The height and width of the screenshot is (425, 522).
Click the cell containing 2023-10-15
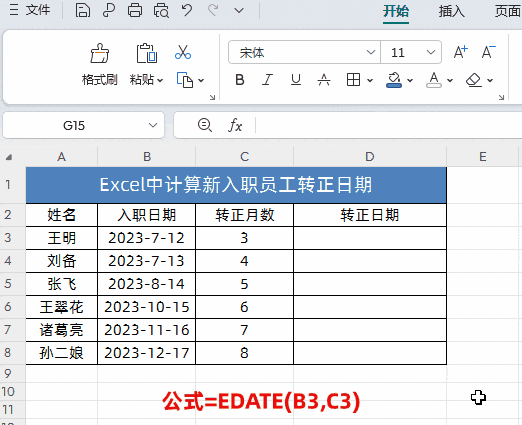[146, 307]
